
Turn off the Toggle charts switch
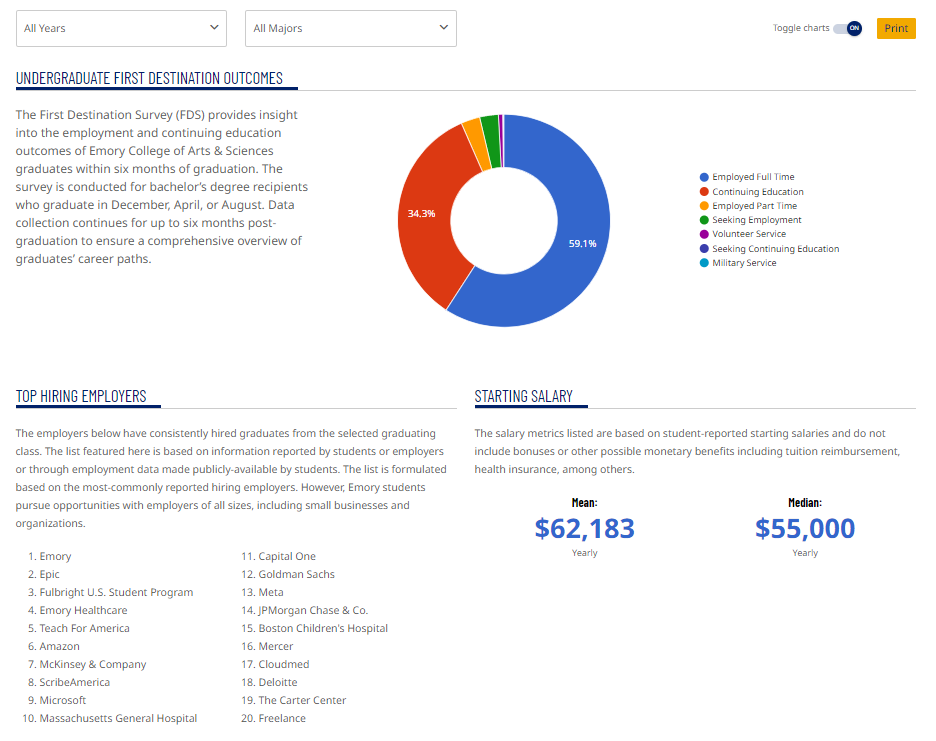[x=848, y=28]
